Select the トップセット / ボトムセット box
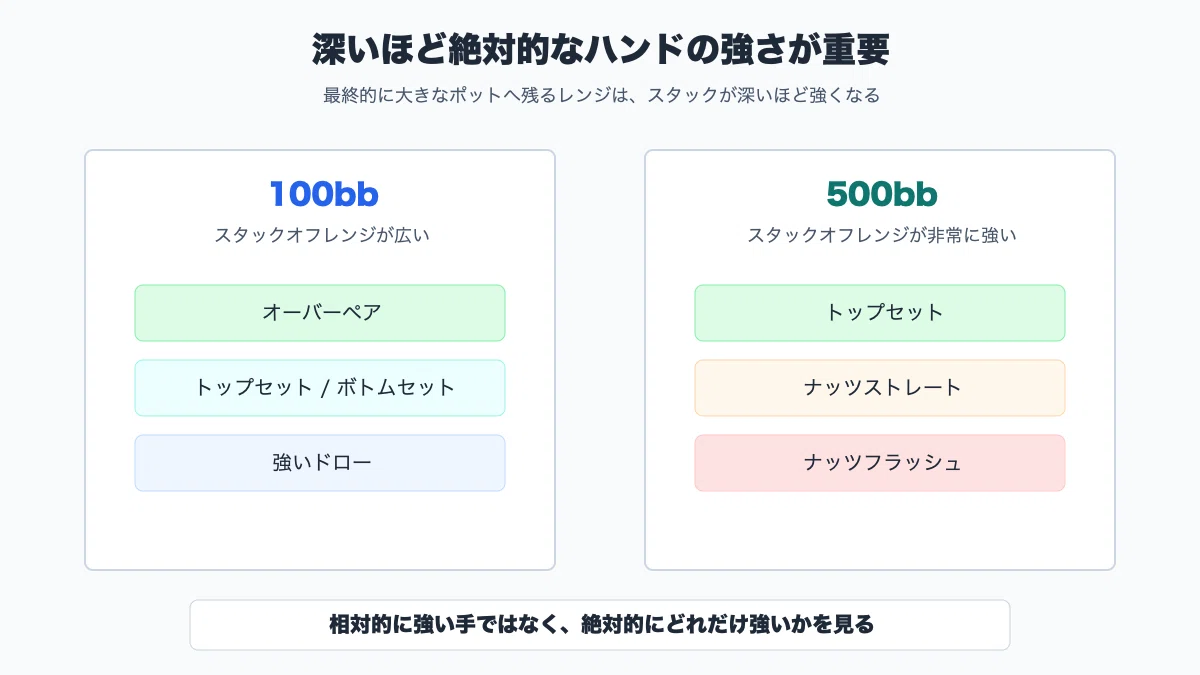This screenshot has width=1200, height=675. 320,388
